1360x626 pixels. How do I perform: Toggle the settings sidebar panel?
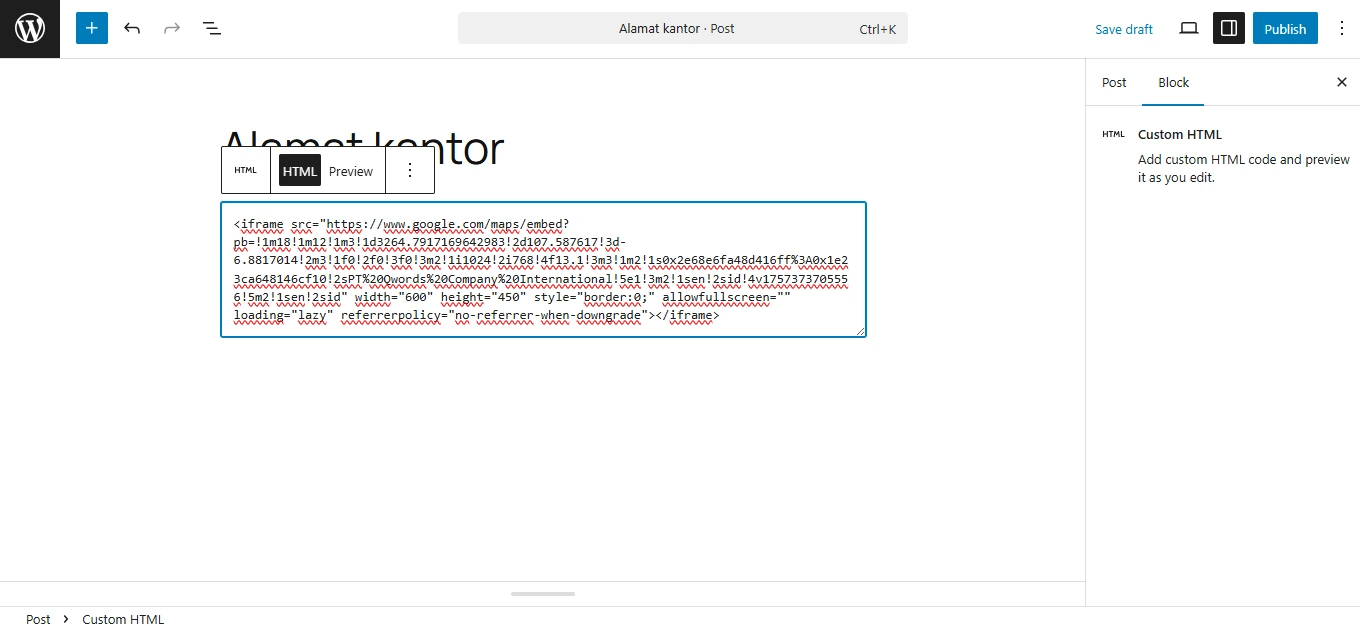click(x=1229, y=28)
